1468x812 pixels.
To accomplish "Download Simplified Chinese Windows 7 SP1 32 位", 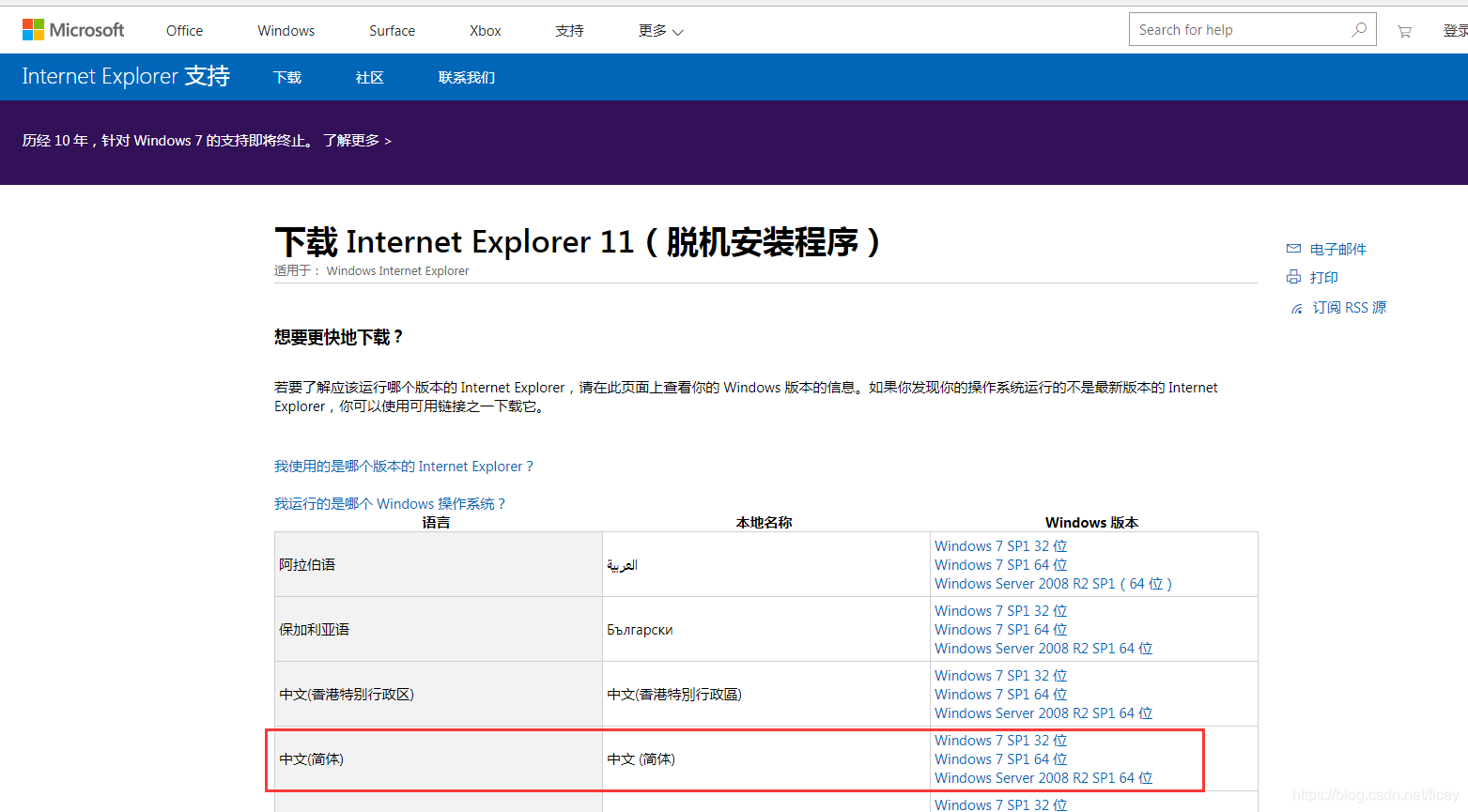I will [x=1000, y=741].
